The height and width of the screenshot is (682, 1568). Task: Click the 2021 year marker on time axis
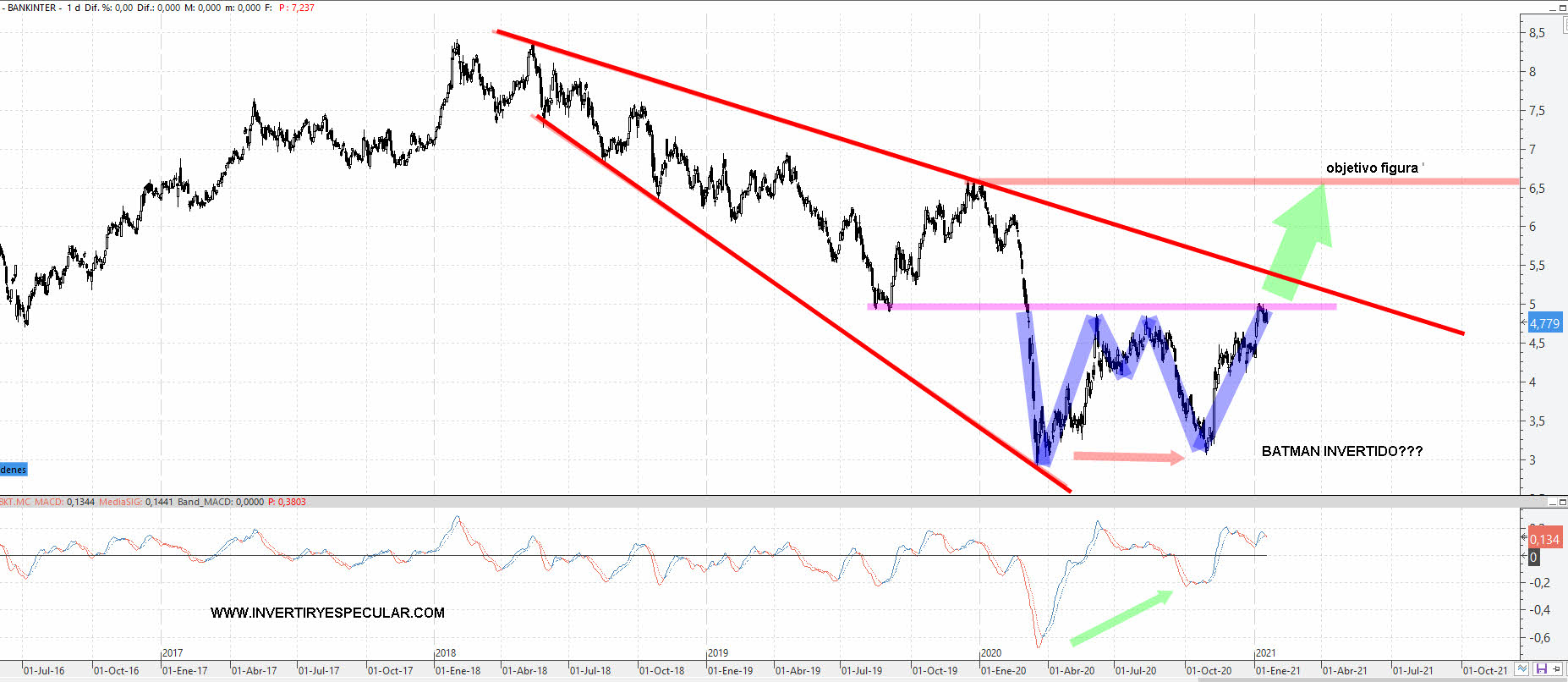click(x=1265, y=652)
